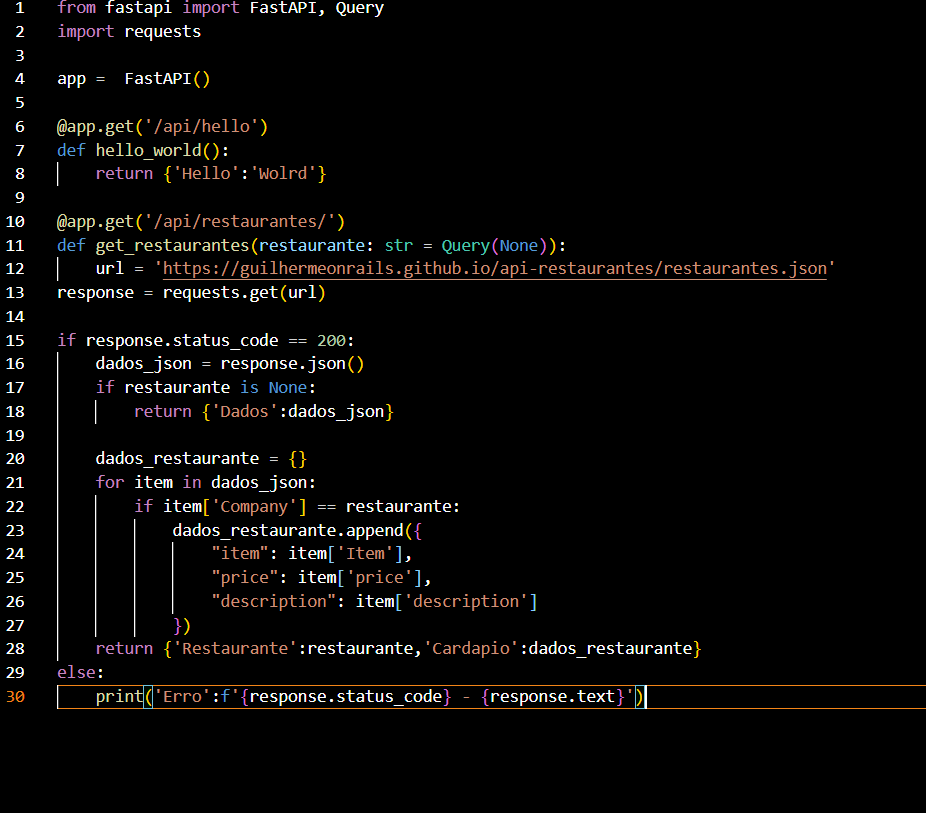Image resolution: width=926 pixels, height=813 pixels.
Task: Click 'FastAPI()' on line 4
Action: click(167, 79)
